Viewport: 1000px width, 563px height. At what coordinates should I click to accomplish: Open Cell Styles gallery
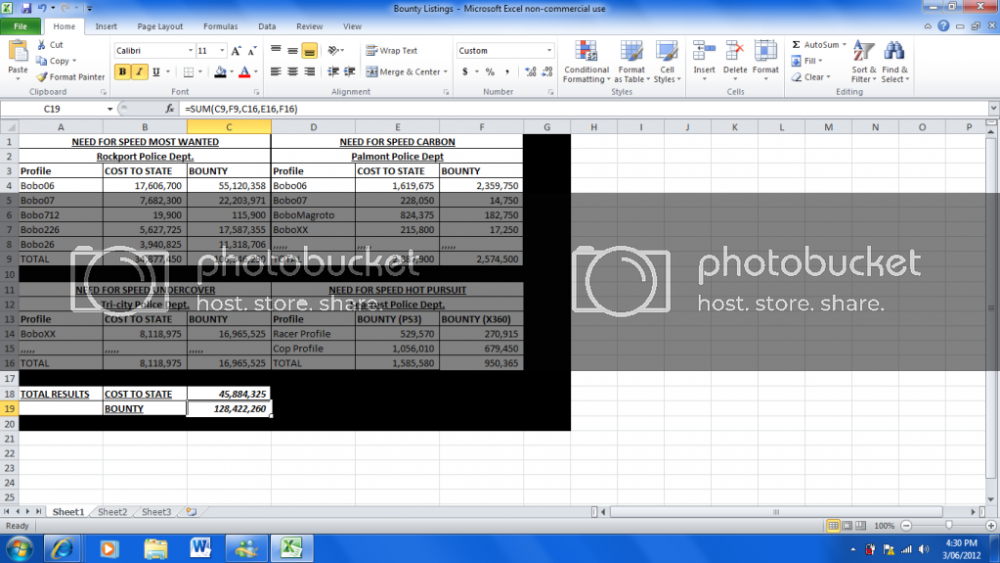pyautogui.click(x=667, y=62)
